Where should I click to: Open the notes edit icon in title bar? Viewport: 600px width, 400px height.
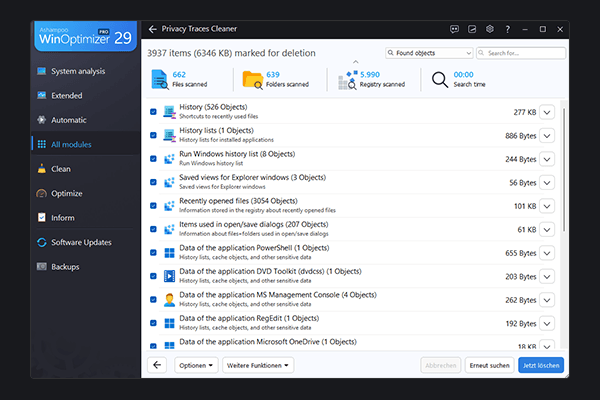472,29
